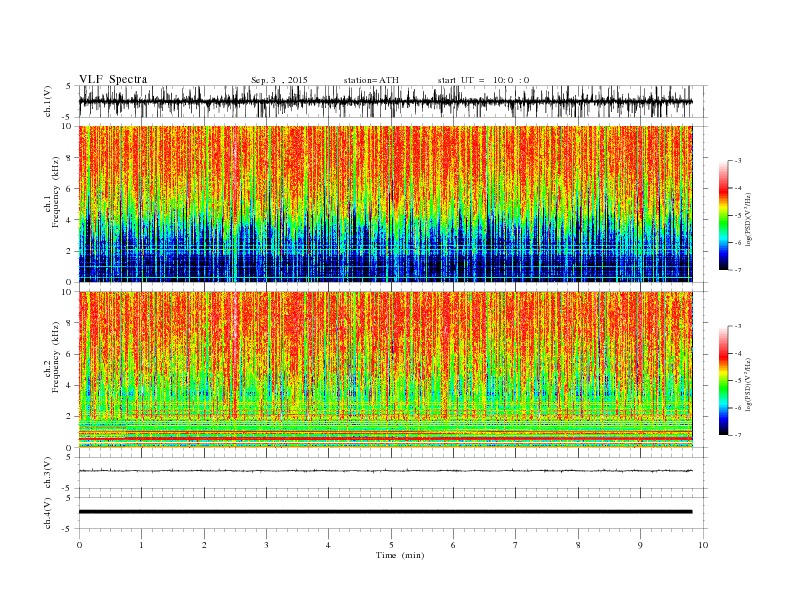
Task: Click inside the ch.1 spectrogram panel
Action: pos(385,204)
